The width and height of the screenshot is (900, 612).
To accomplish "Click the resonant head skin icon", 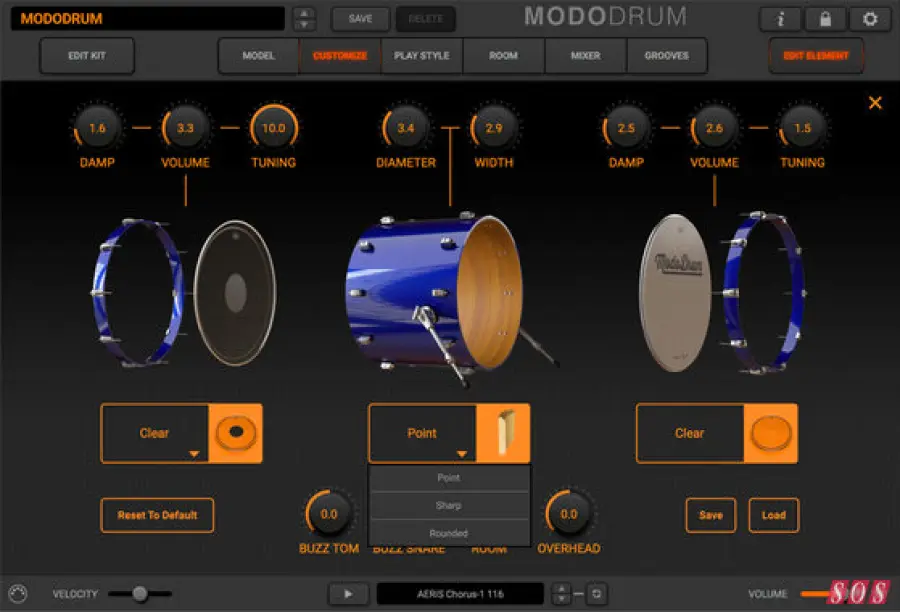I will point(771,433).
